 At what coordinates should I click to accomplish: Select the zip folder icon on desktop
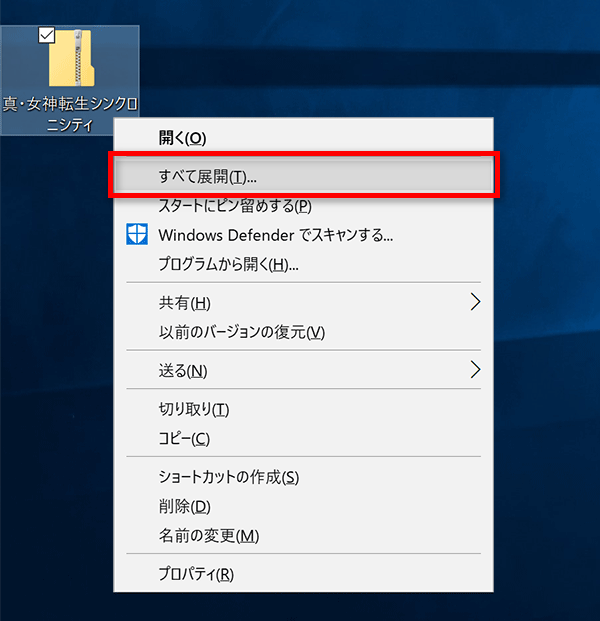click(x=72, y=58)
